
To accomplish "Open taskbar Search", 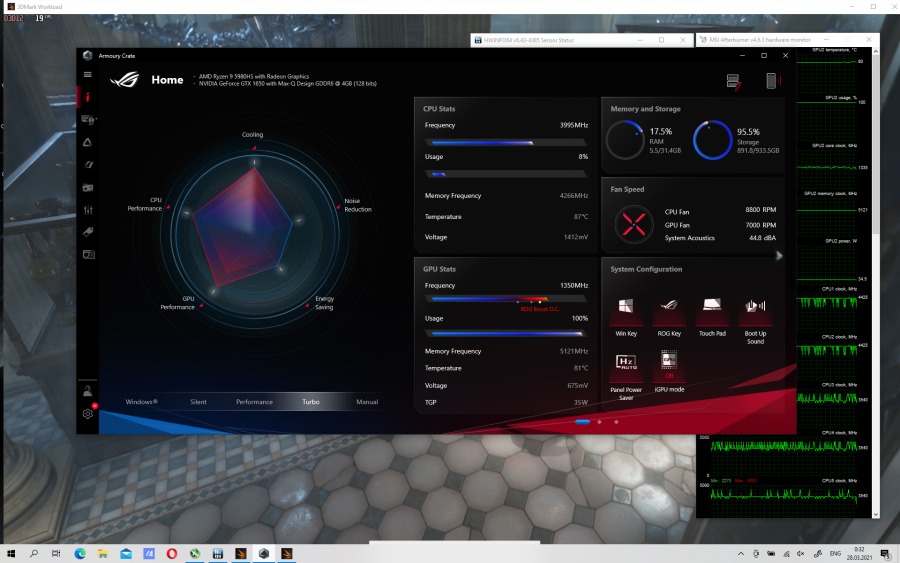I will pyautogui.click(x=34, y=553).
